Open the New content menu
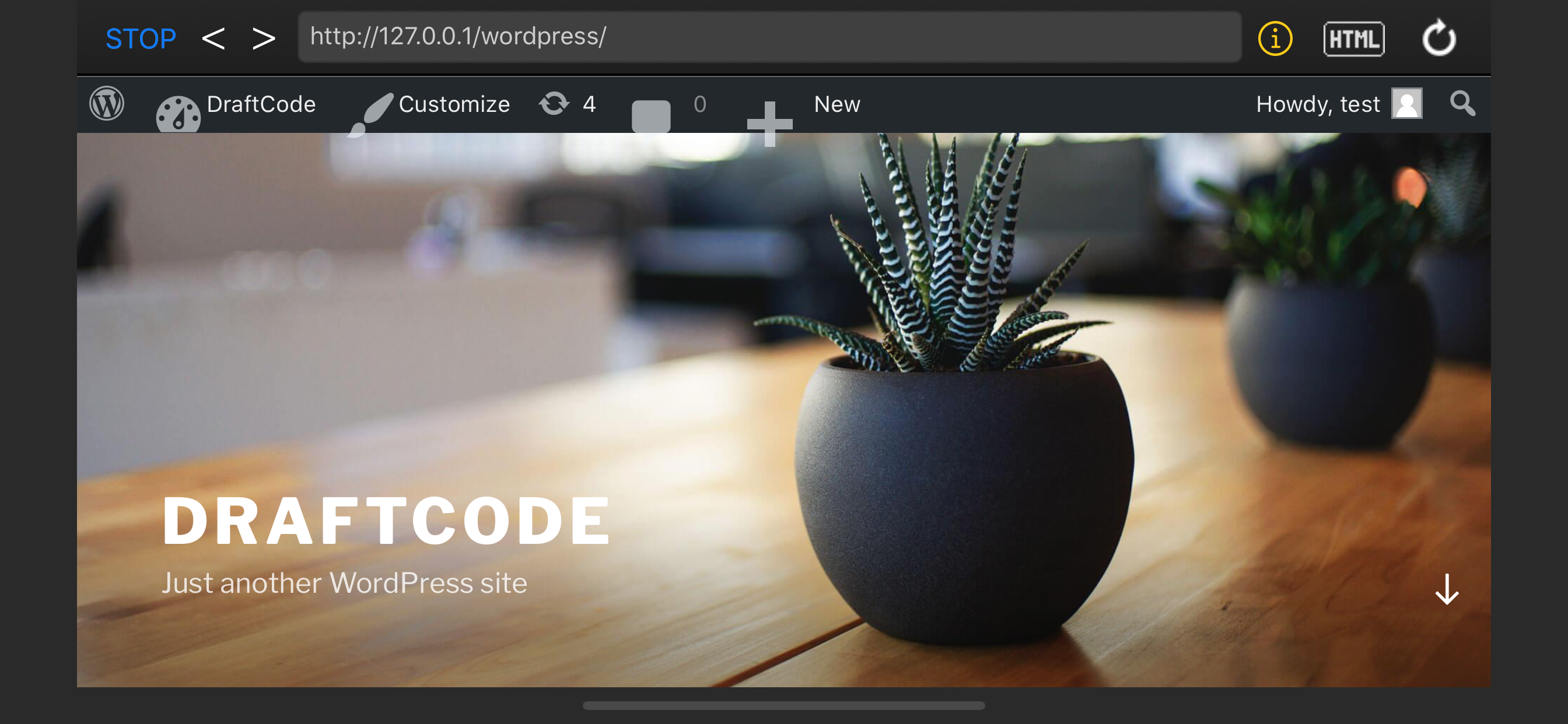Screen dimensions: 1568x724 837,104
